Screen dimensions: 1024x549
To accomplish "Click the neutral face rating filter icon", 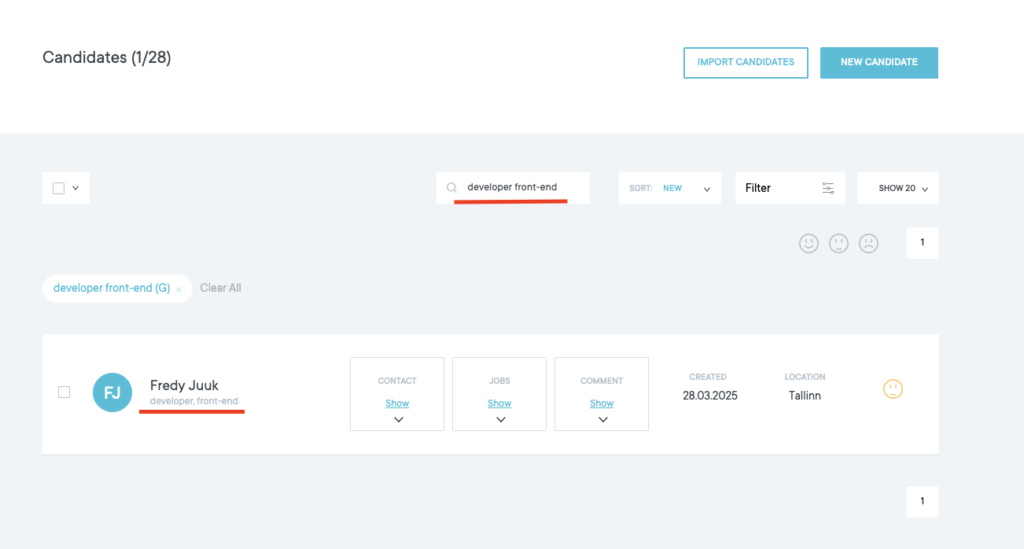I will click(839, 243).
